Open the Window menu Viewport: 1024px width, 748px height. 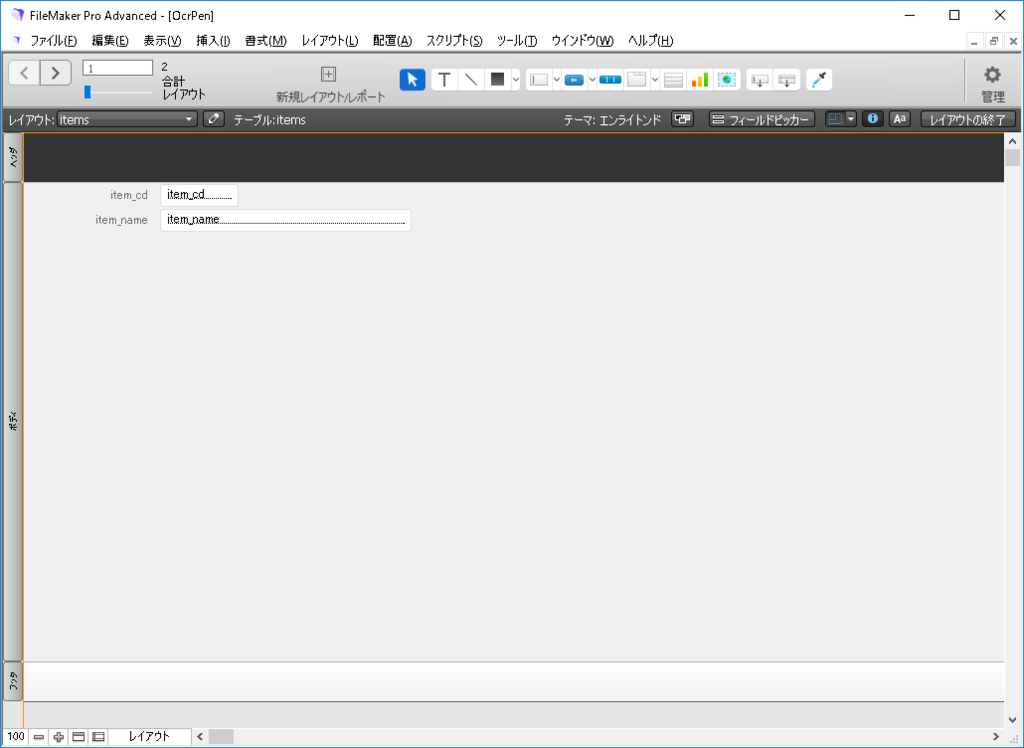583,41
